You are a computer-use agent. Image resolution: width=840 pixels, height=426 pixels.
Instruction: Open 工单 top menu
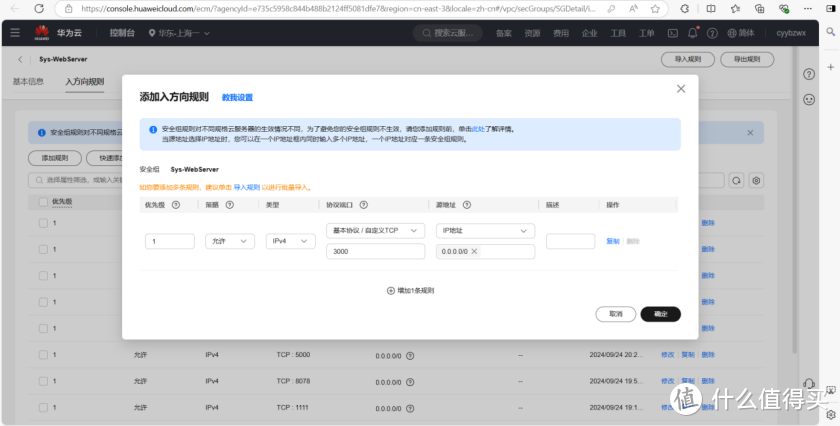[x=646, y=33]
